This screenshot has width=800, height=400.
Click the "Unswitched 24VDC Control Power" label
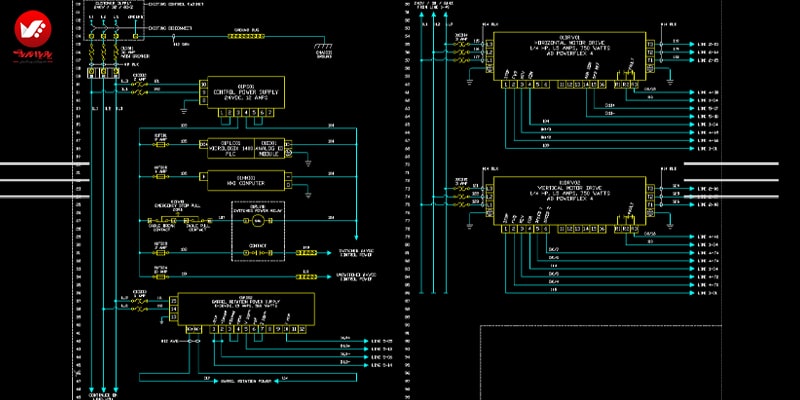tap(357, 277)
